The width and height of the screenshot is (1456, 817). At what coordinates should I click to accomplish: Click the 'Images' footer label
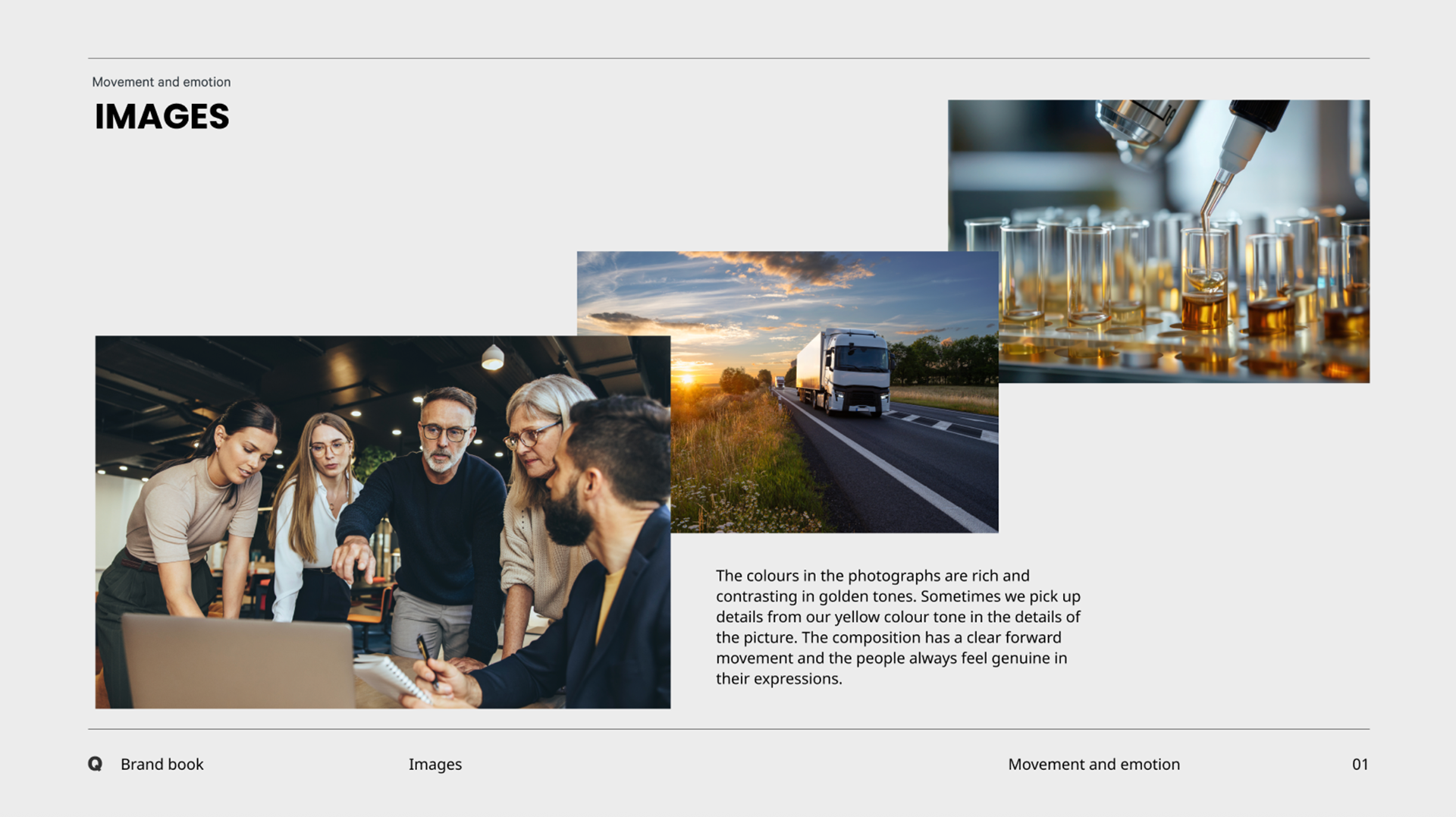pos(435,765)
